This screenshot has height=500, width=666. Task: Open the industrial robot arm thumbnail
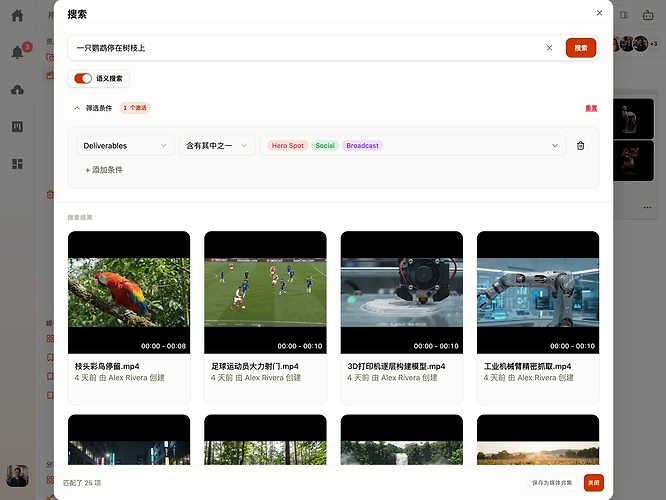click(x=538, y=292)
